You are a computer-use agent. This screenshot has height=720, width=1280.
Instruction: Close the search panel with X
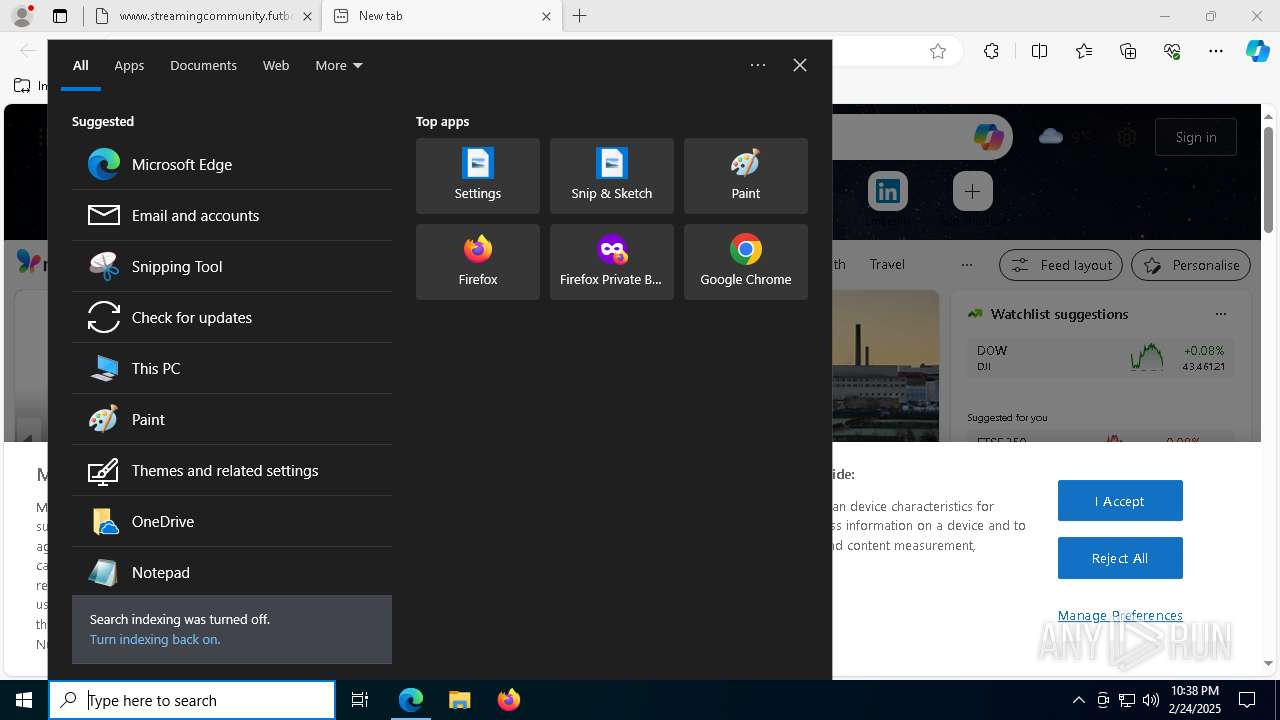pyautogui.click(x=800, y=65)
